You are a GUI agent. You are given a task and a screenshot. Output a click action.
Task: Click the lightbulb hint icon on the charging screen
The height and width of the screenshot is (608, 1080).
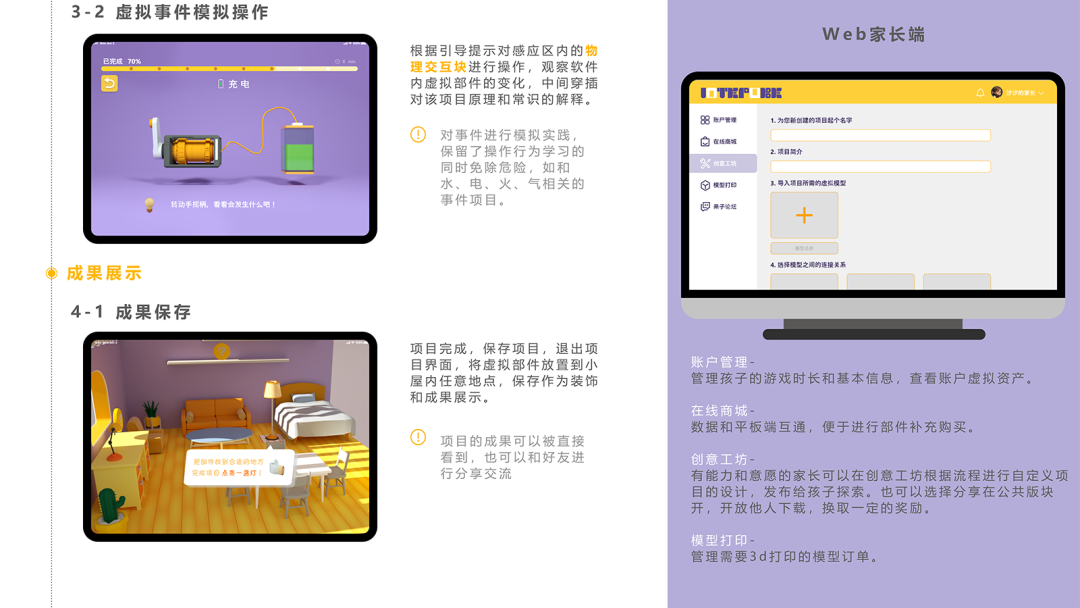coord(149,205)
